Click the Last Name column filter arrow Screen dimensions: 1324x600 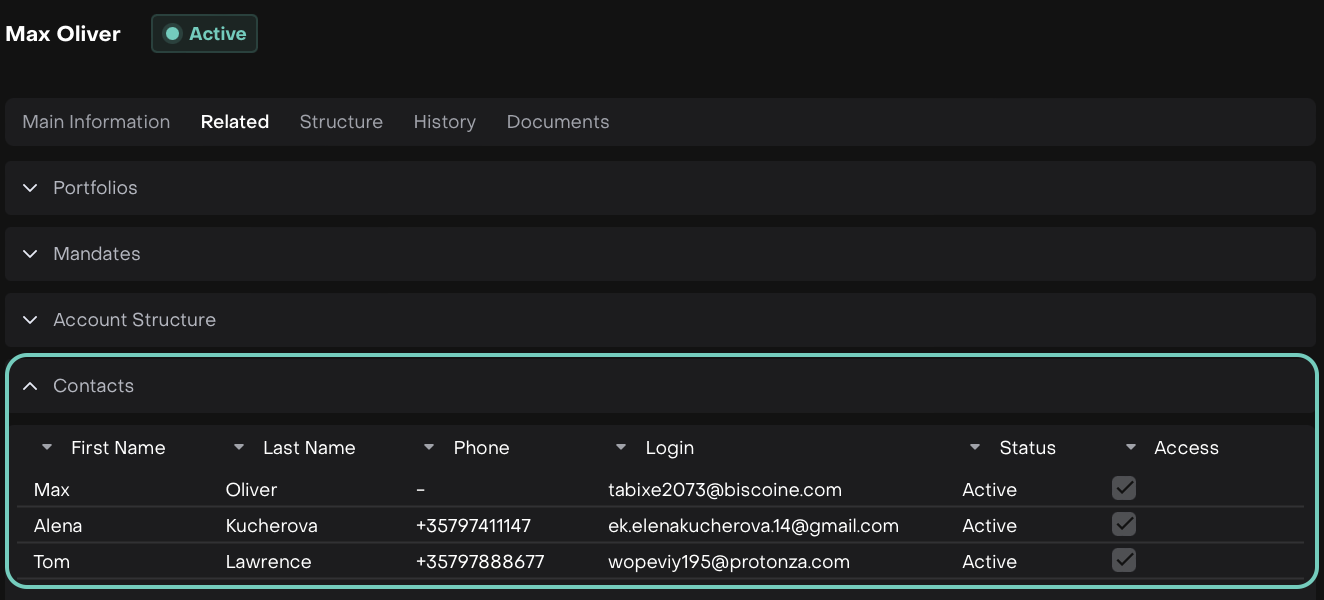click(238, 448)
